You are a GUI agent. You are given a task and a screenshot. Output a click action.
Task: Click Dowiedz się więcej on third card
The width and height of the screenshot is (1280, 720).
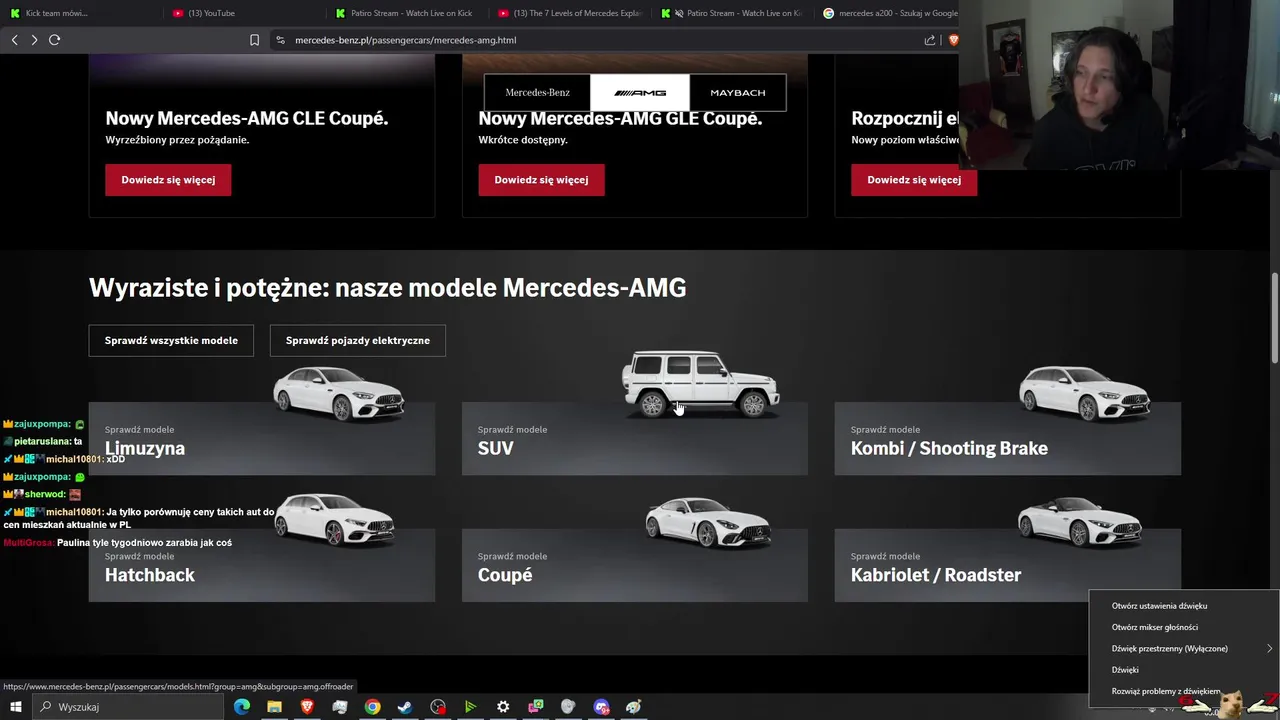click(x=914, y=180)
